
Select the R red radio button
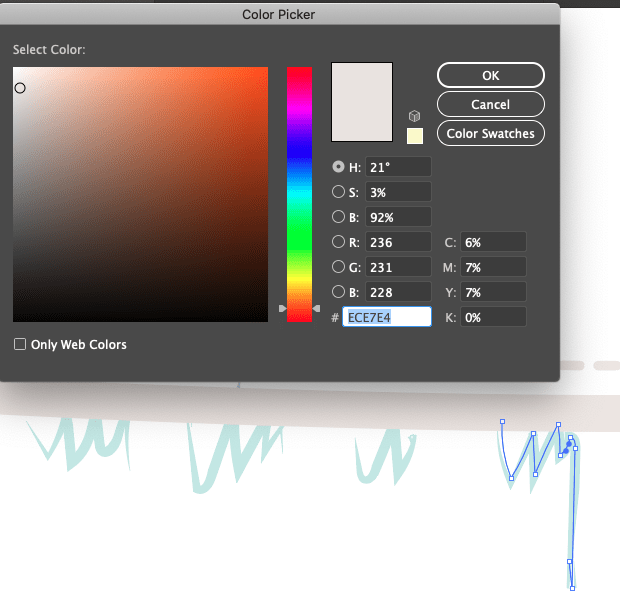point(338,242)
